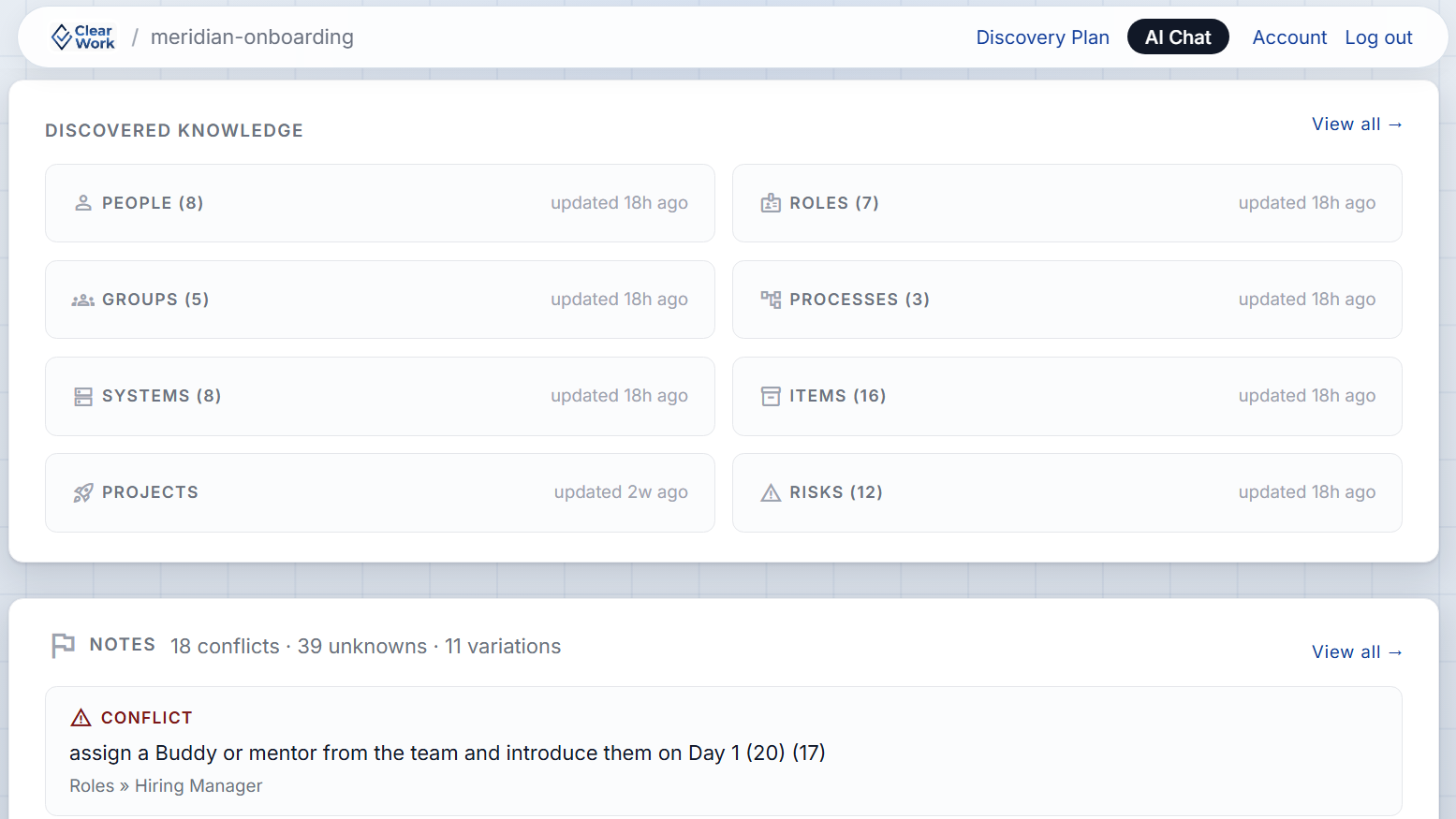This screenshot has width=1456, height=819.
Task: Open the ITEMS (16) card
Action: point(1066,396)
